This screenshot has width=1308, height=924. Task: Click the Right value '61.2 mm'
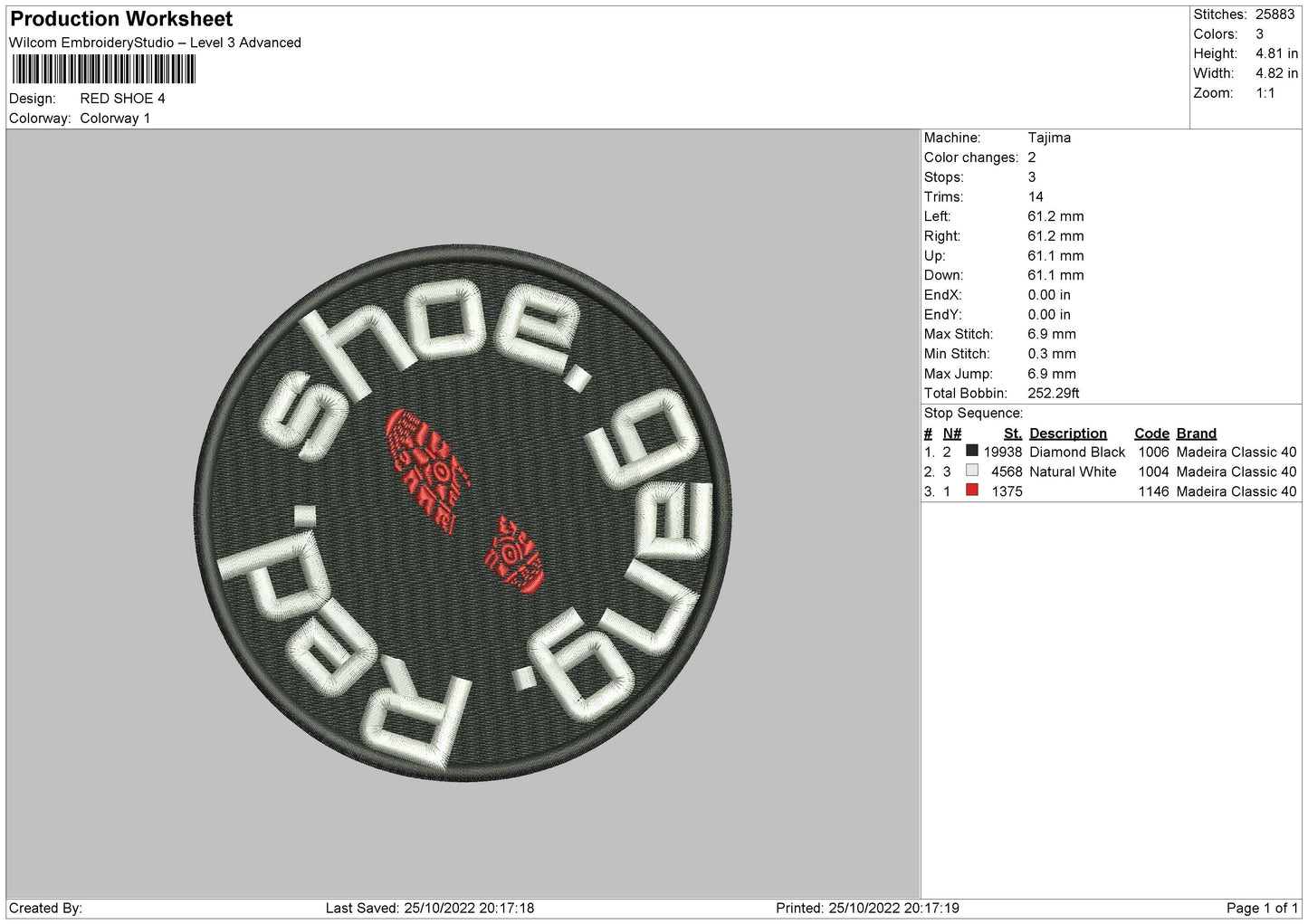click(1055, 236)
